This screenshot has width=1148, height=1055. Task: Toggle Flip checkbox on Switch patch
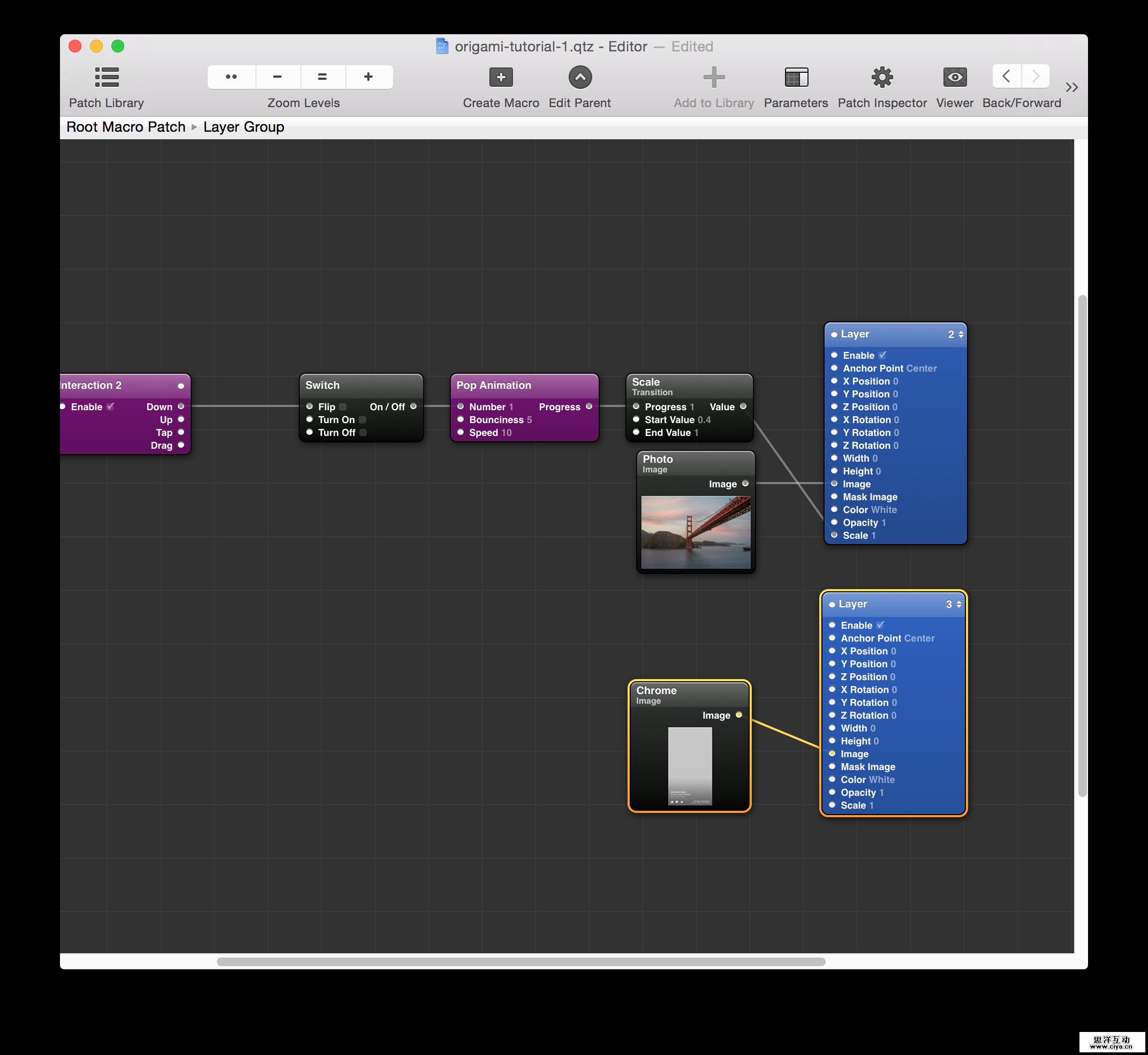click(x=343, y=407)
